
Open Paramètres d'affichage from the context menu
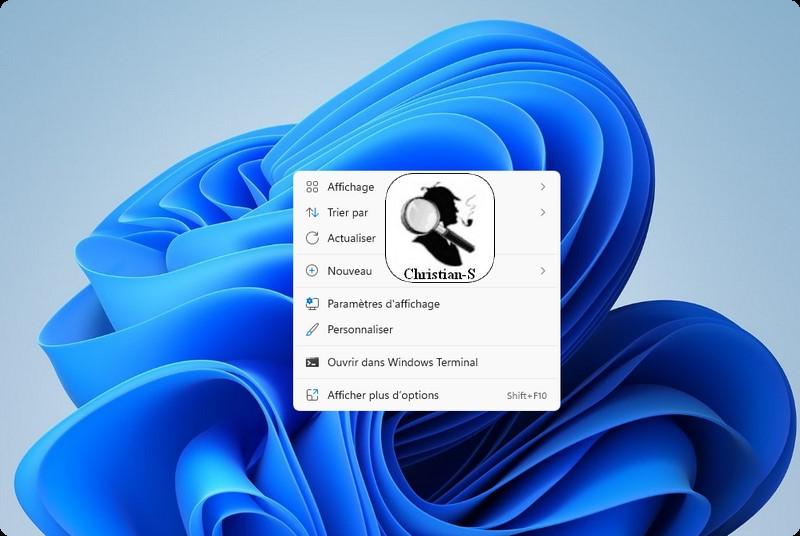coord(383,304)
